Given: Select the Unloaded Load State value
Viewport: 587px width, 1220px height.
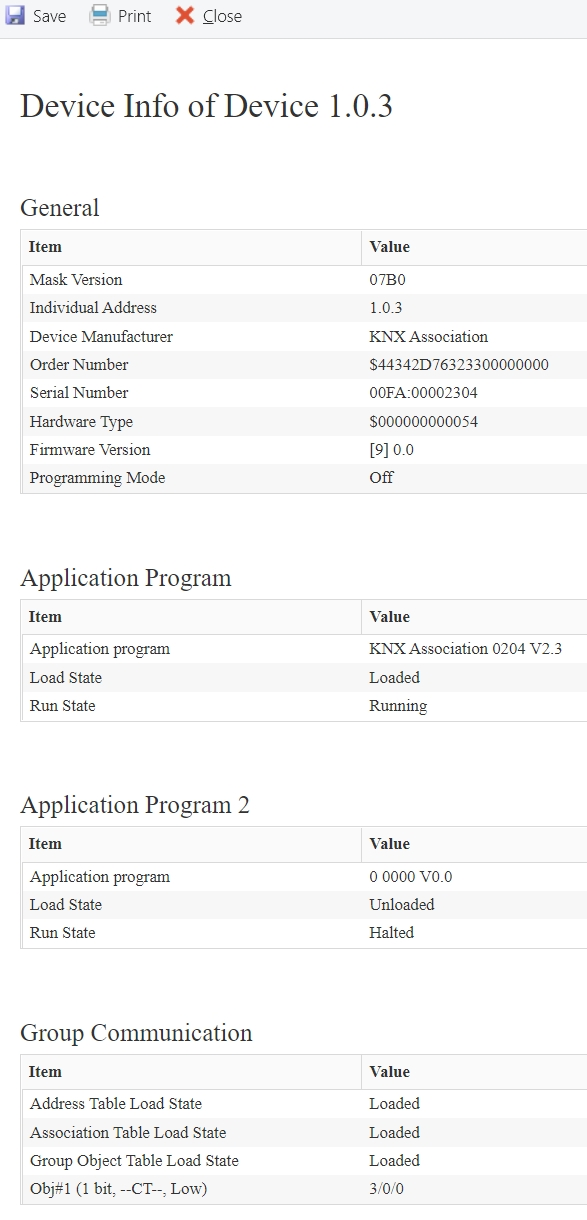Looking at the screenshot, I should pyautogui.click(x=401, y=905).
